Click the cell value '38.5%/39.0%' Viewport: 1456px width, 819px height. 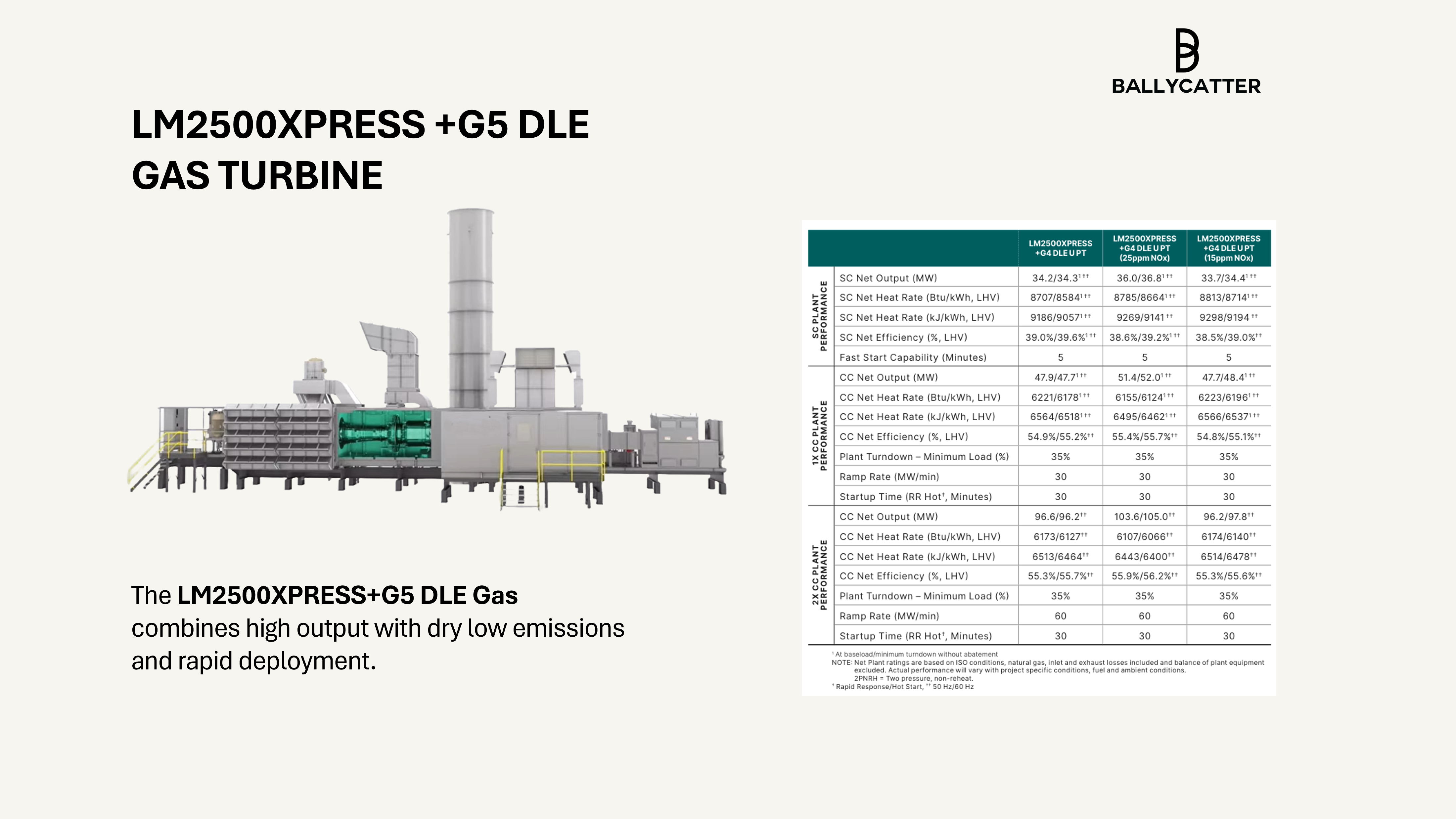[1229, 338]
